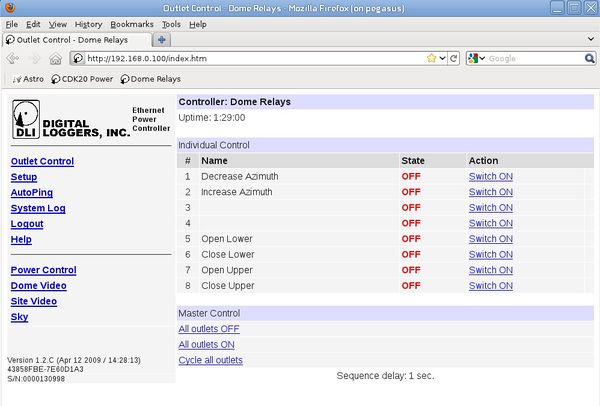Click the 'Sequence delay: 1 sec.' text

pos(385,376)
